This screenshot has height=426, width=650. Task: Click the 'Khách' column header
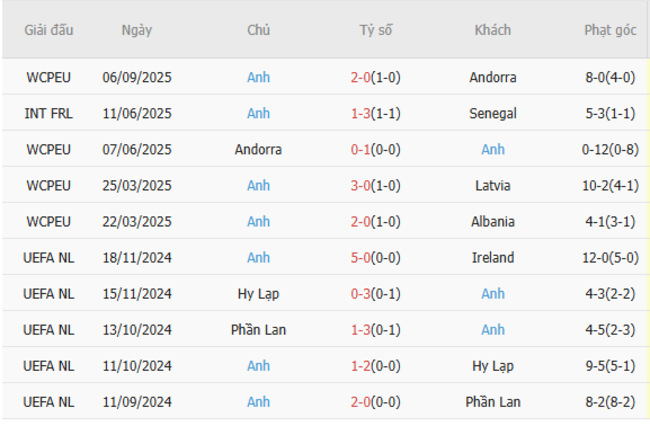point(492,30)
